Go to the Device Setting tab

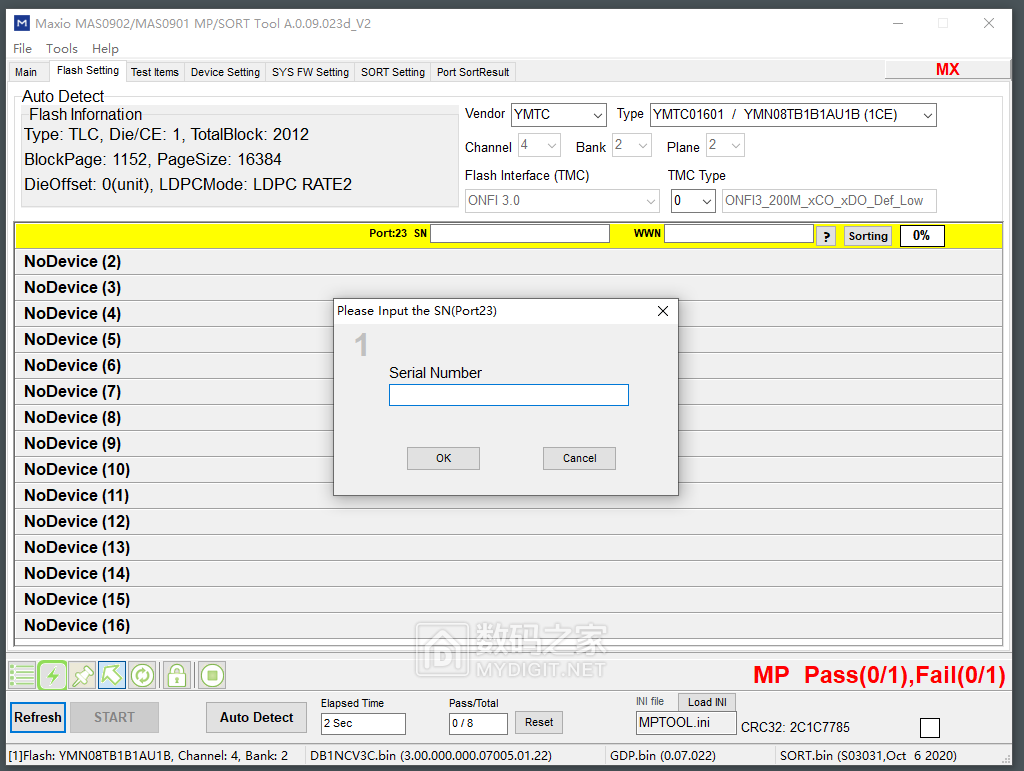click(225, 72)
